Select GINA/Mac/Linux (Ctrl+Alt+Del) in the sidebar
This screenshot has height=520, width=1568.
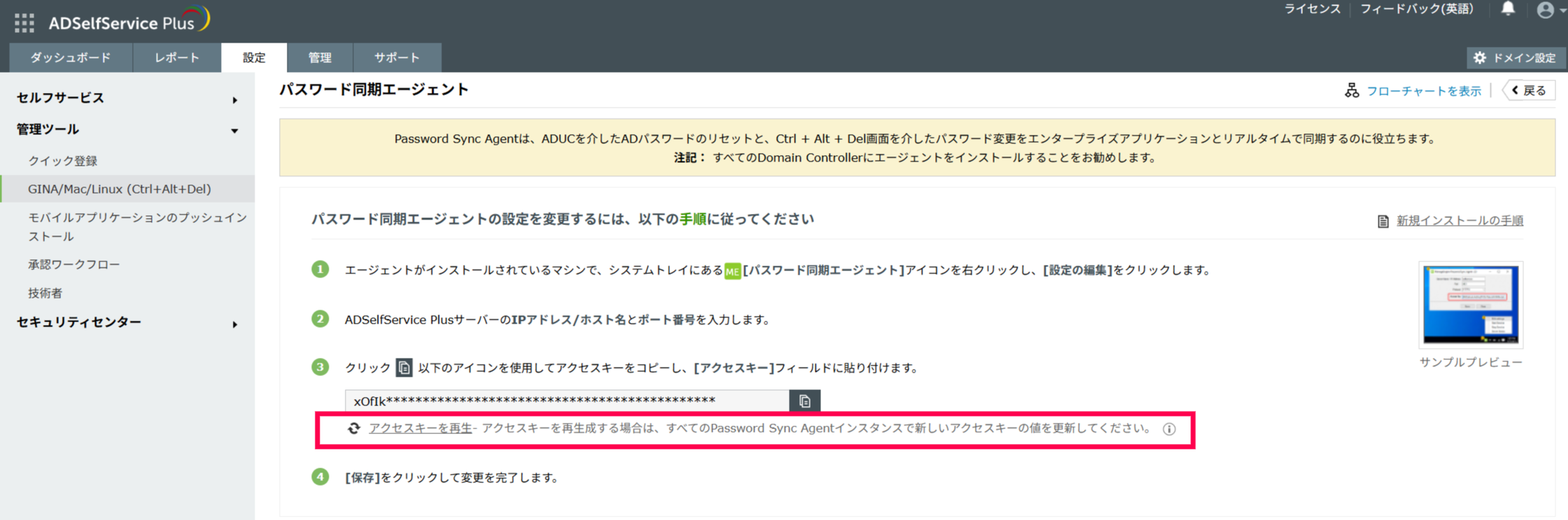127,189
